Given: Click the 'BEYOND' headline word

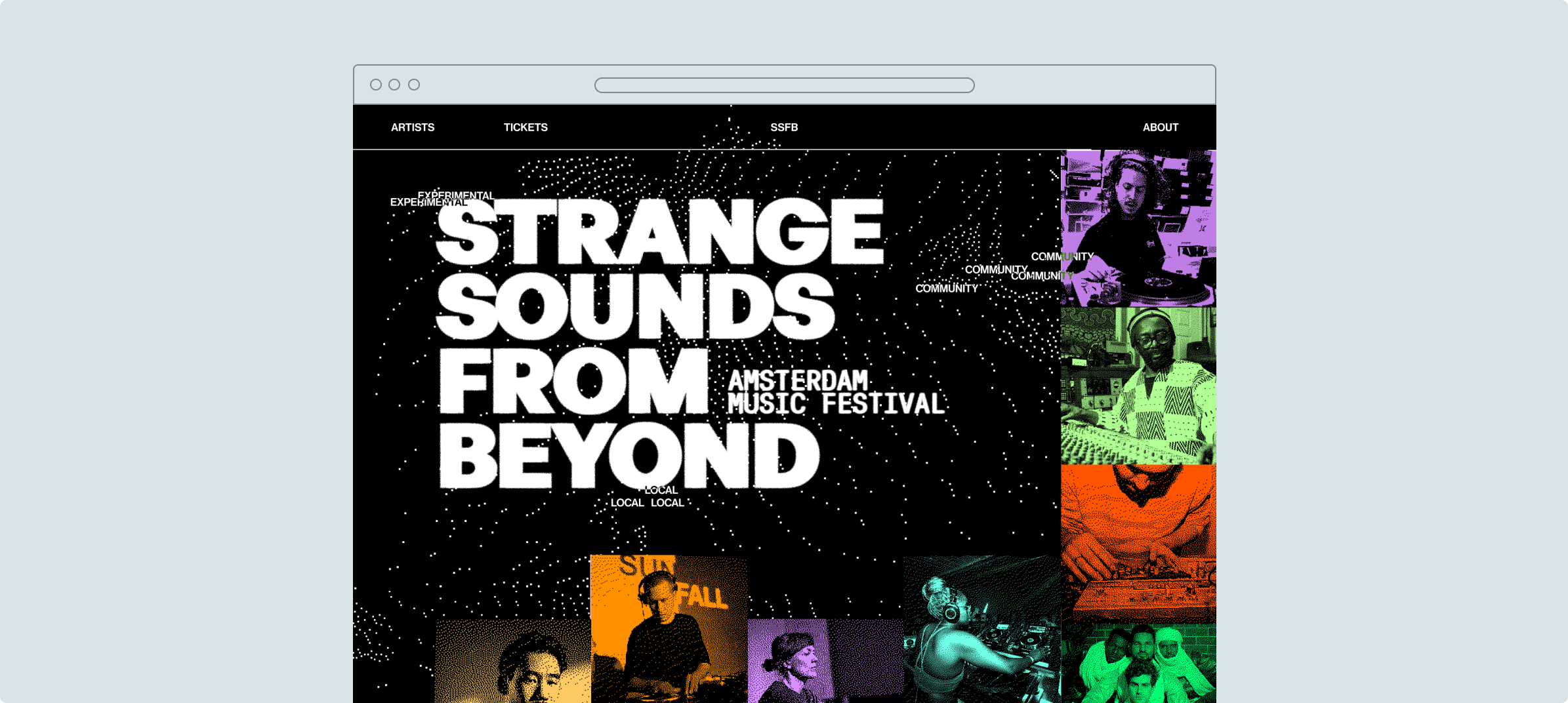Looking at the screenshot, I should click(629, 456).
